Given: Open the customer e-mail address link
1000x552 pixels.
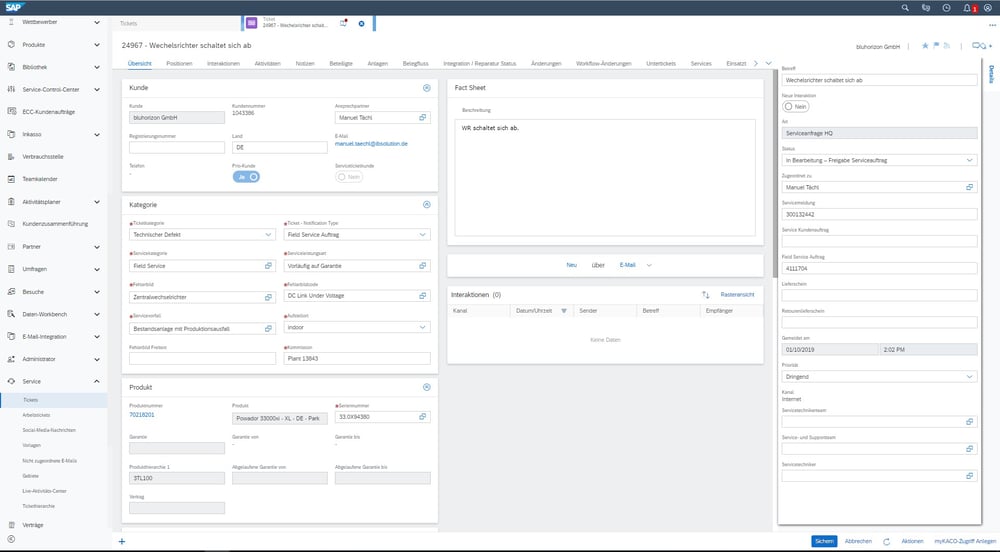Looking at the screenshot, I should pos(371,144).
